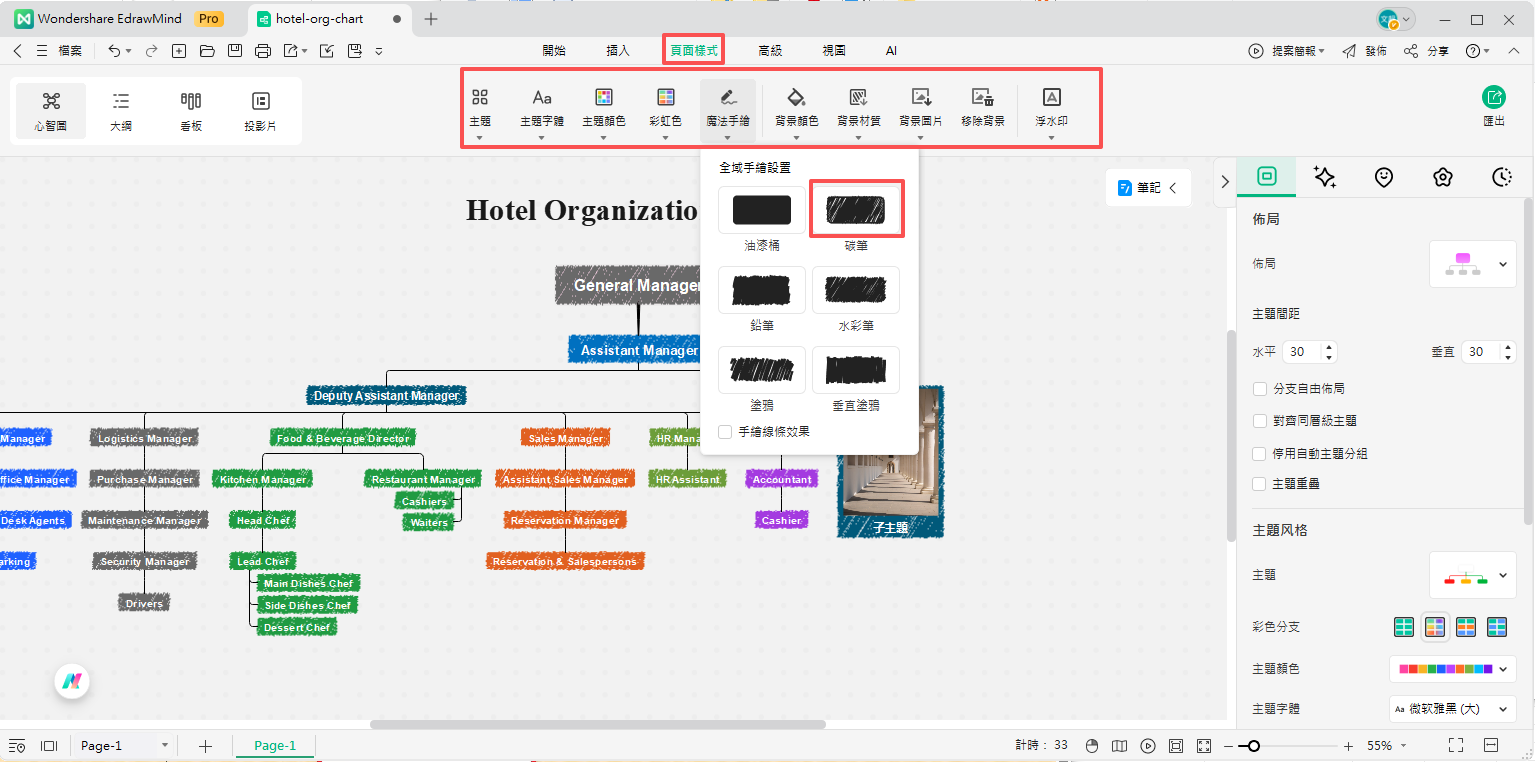
Task: Open the 浮水印 watermark tool
Action: click(1051, 97)
